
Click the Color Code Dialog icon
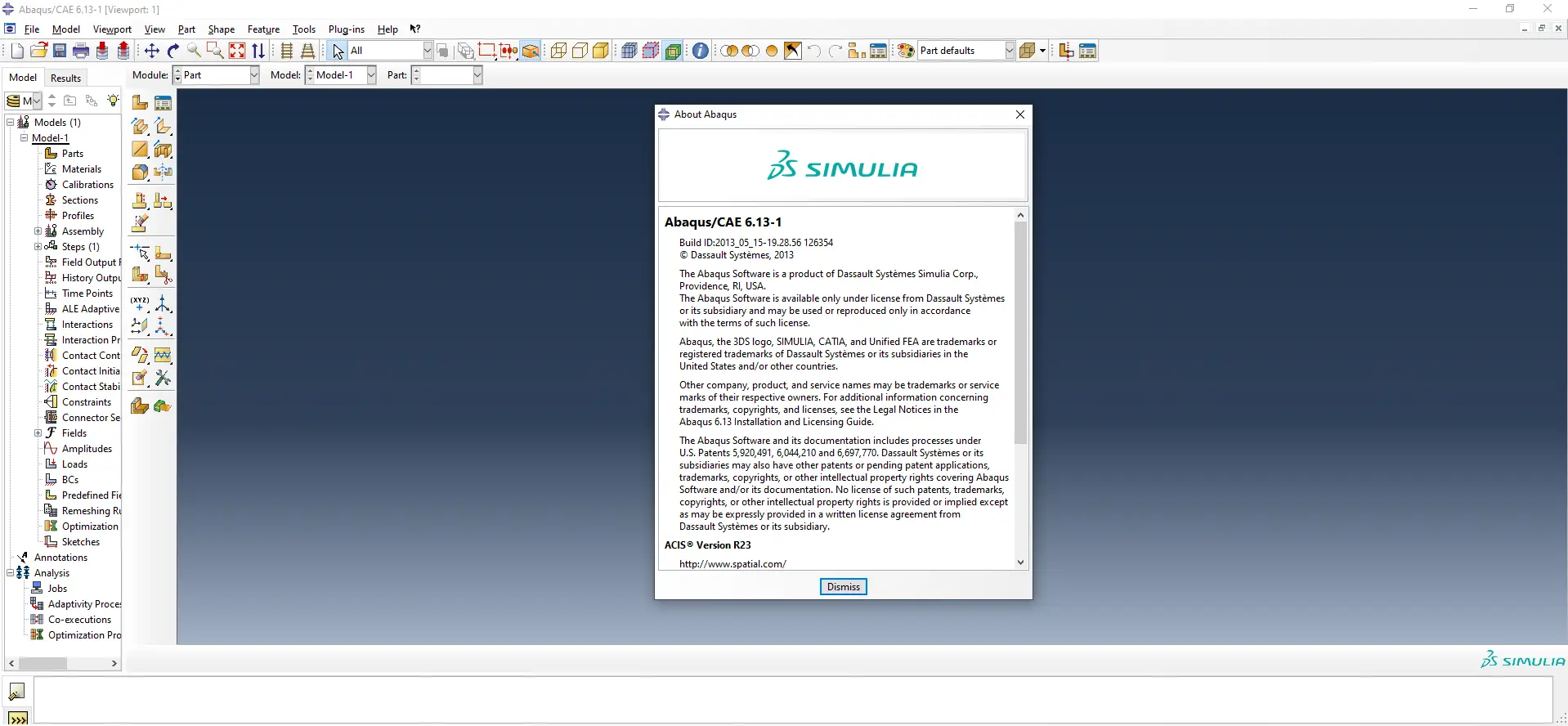pos(905,51)
